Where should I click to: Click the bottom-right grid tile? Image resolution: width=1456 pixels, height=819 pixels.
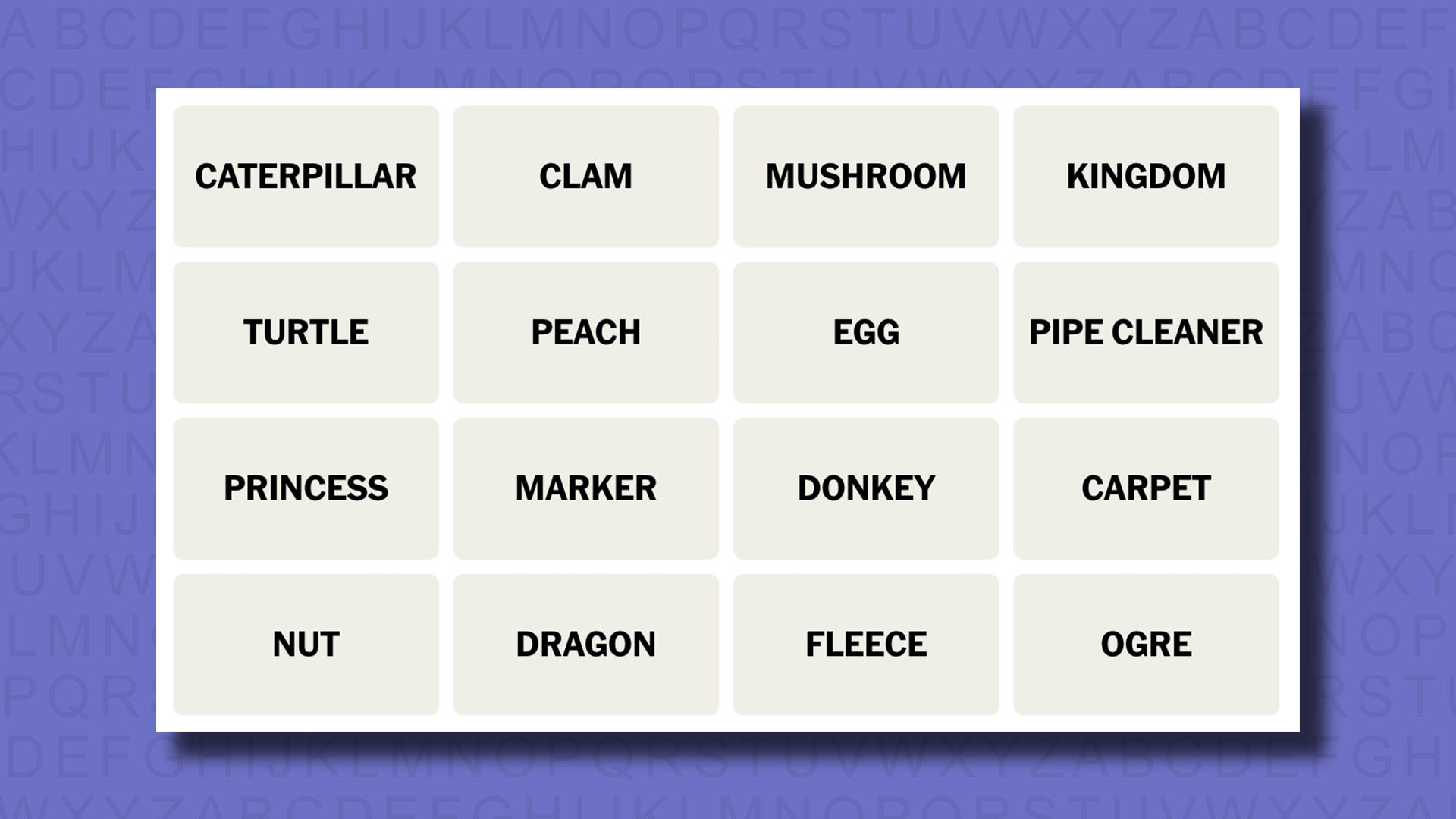[1145, 643]
